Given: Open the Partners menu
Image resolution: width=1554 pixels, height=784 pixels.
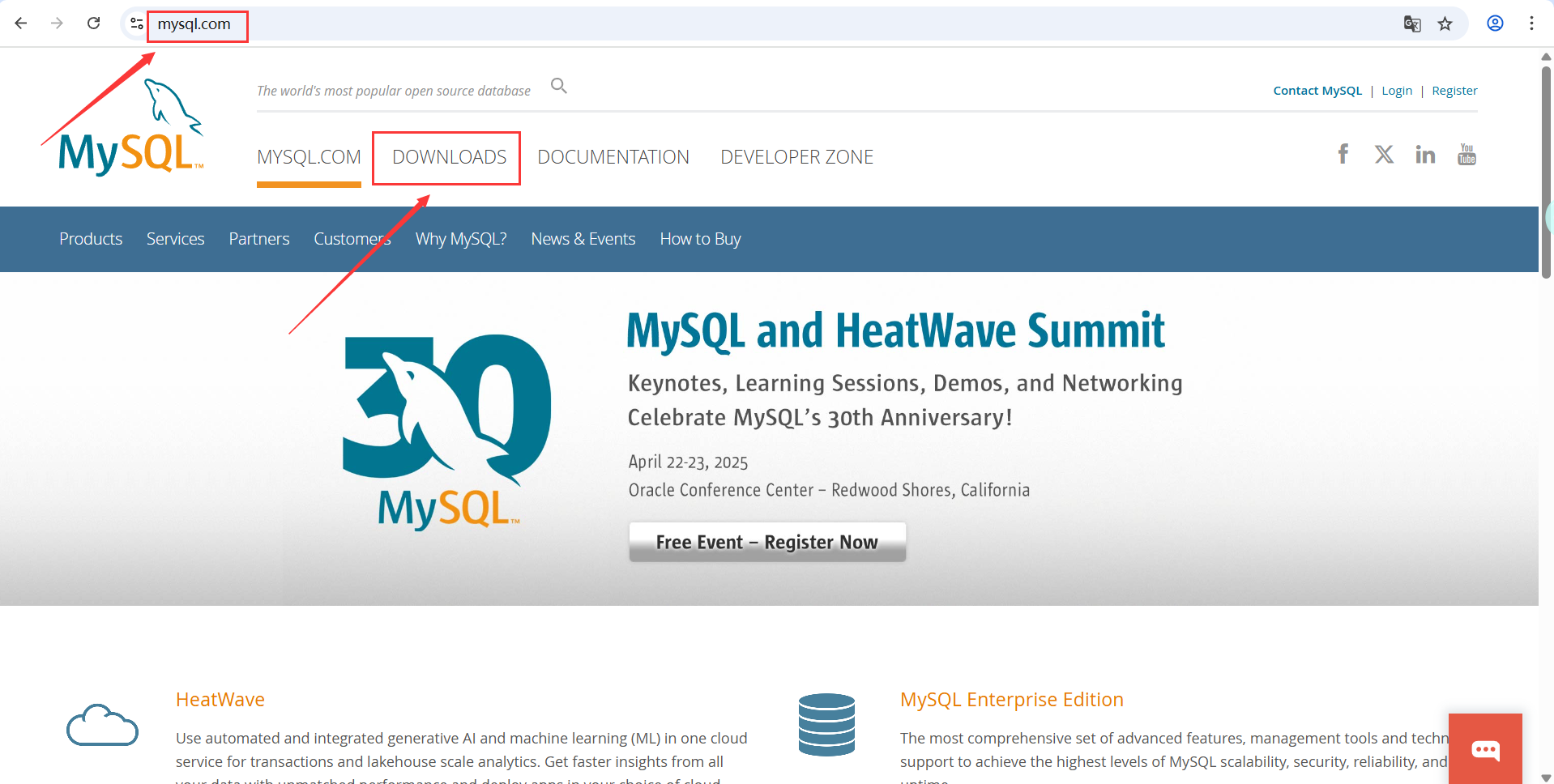Looking at the screenshot, I should (x=259, y=239).
